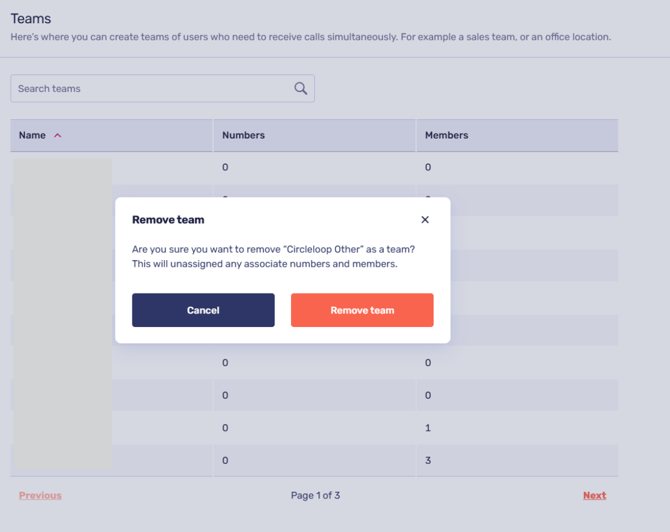The width and height of the screenshot is (670, 532).
Task: Click the magnifying glass search icon
Action: (x=300, y=88)
